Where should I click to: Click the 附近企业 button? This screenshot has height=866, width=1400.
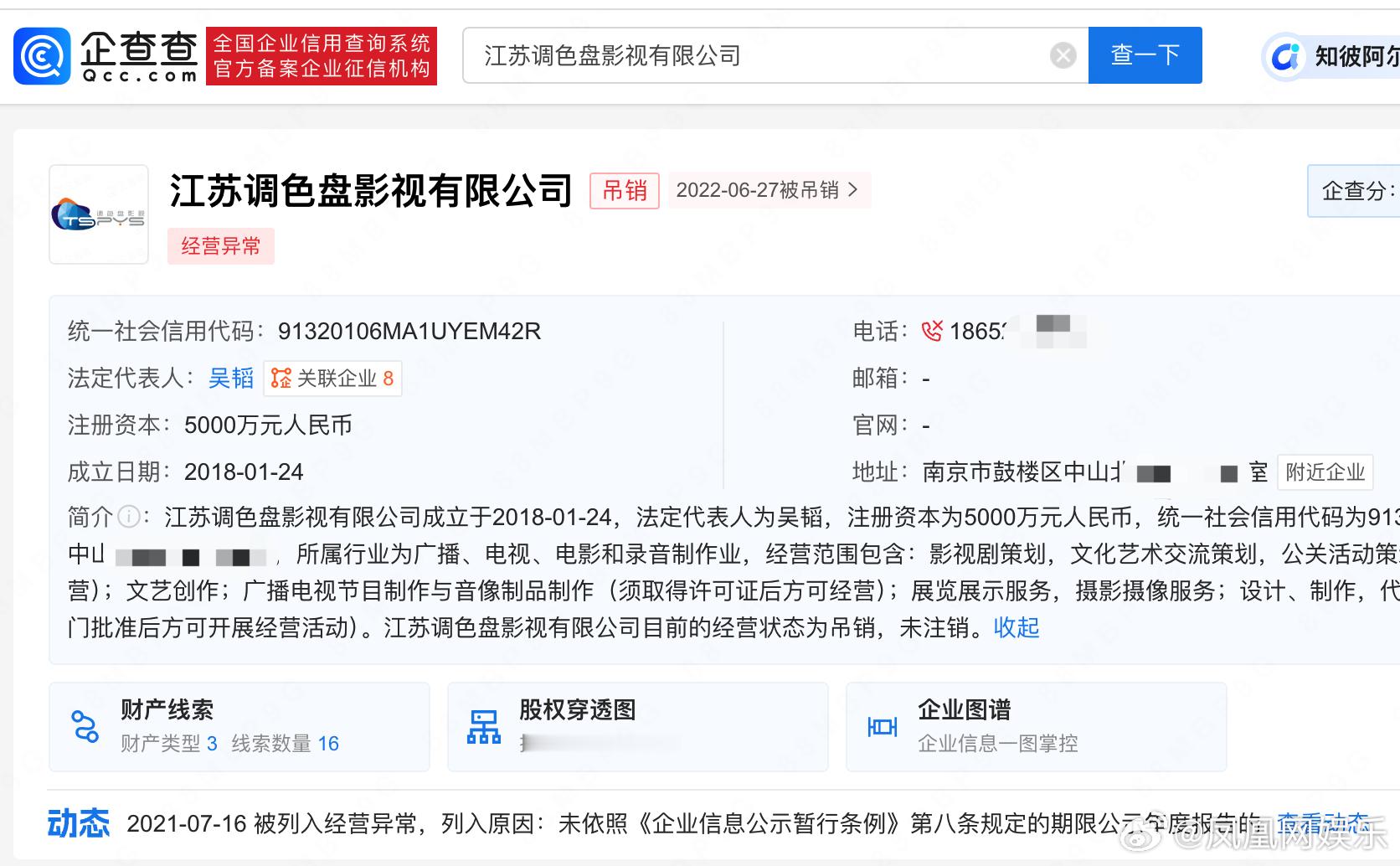pyautogui.click(x=1325, y=472)
